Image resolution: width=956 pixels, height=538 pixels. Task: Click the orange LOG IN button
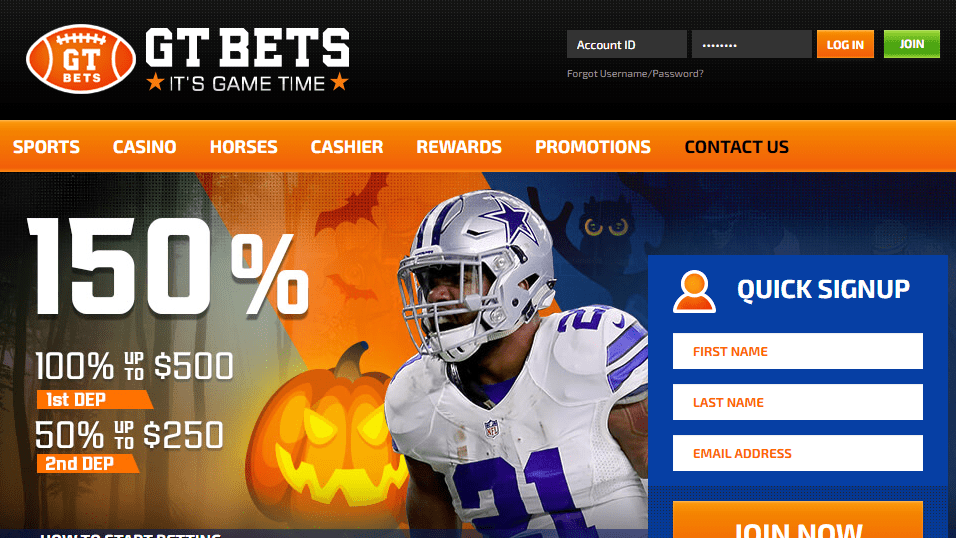tap(845, 45)
